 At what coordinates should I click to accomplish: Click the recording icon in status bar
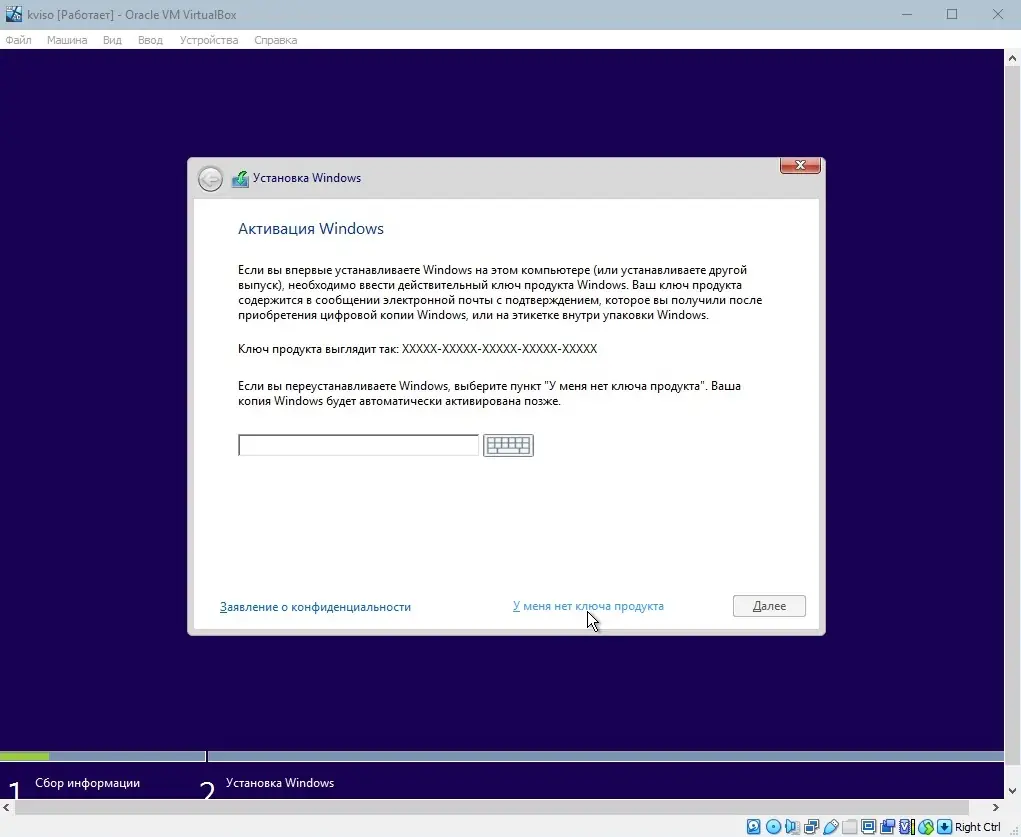tap(888, 827)
